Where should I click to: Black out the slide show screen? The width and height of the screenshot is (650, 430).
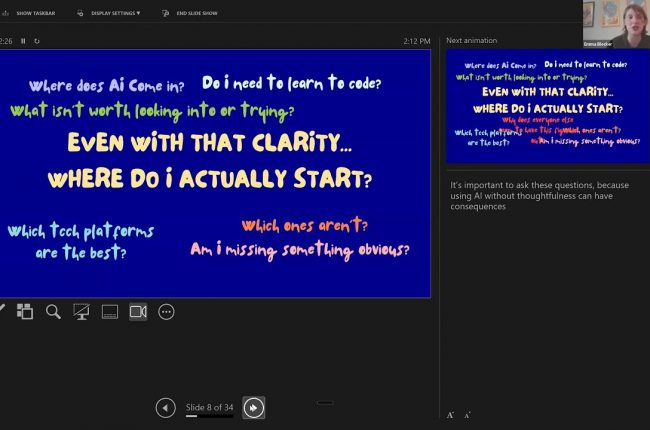pyautogui.click(x=82, y=312)
